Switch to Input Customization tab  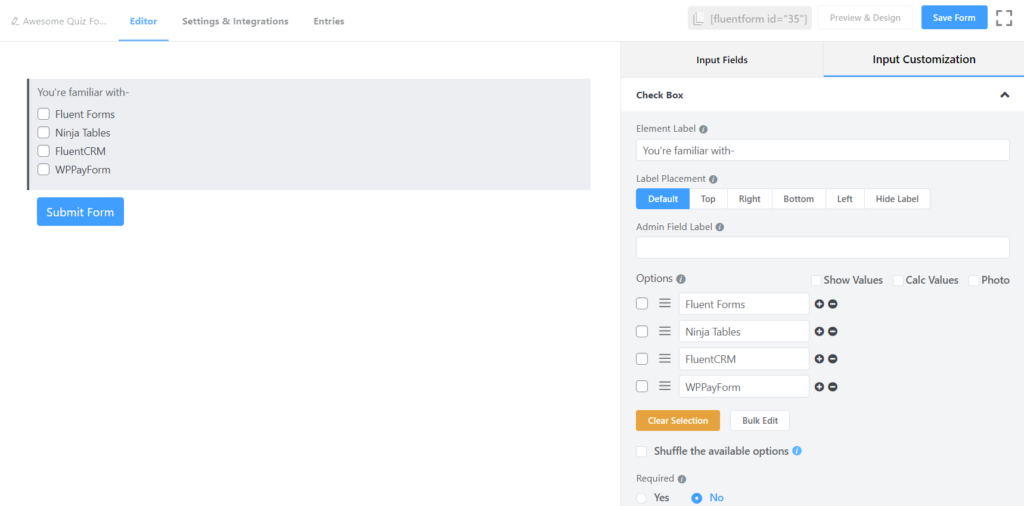coord(923,59)
